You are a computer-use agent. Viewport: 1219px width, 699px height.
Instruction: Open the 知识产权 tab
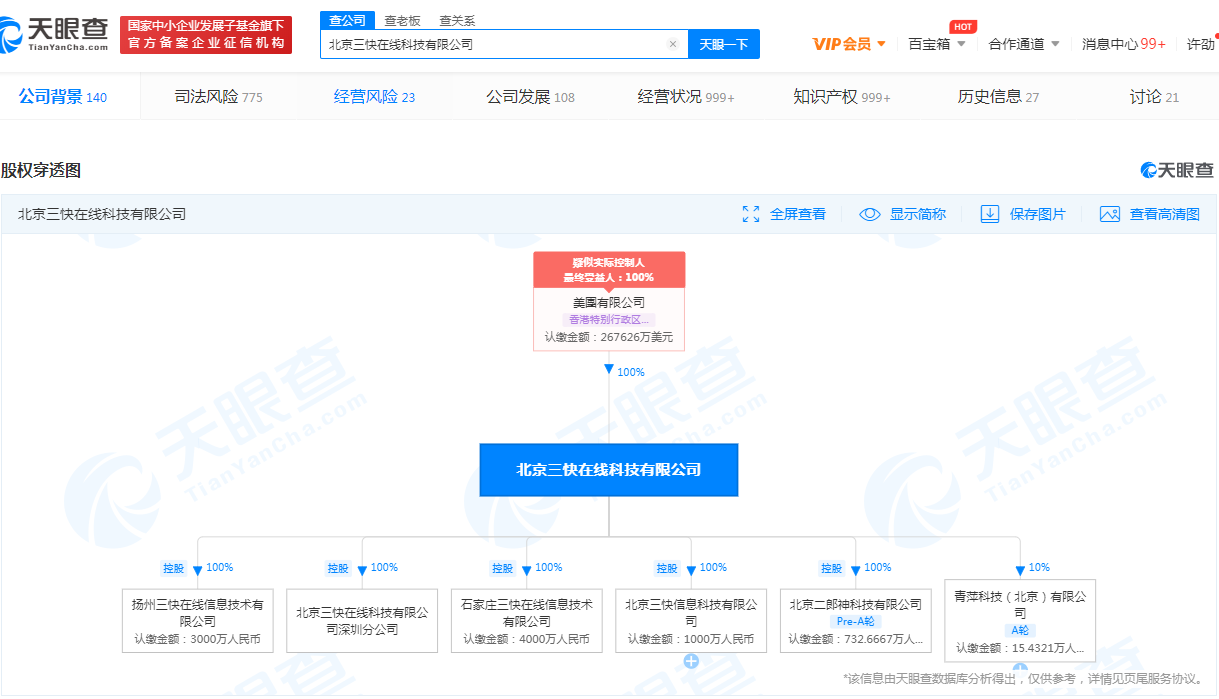tap(842, 97)
